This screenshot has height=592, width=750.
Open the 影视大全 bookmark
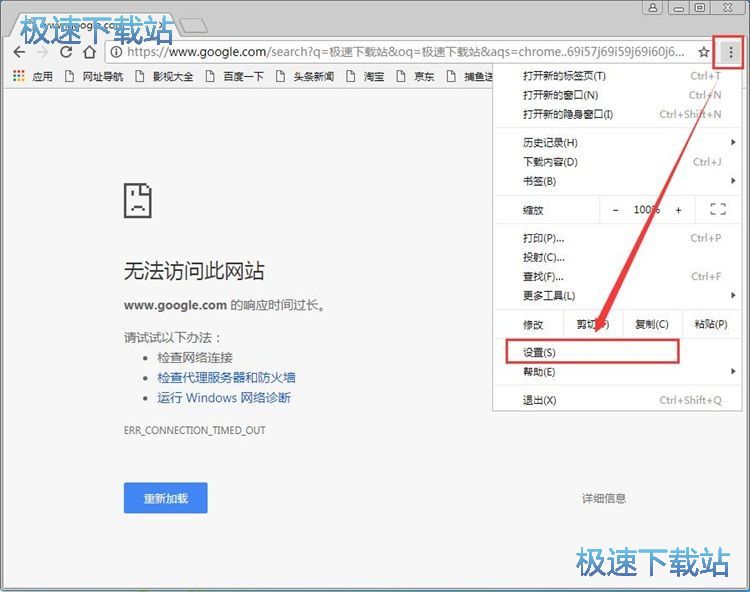pyautogui.click(x=164, y=76)
